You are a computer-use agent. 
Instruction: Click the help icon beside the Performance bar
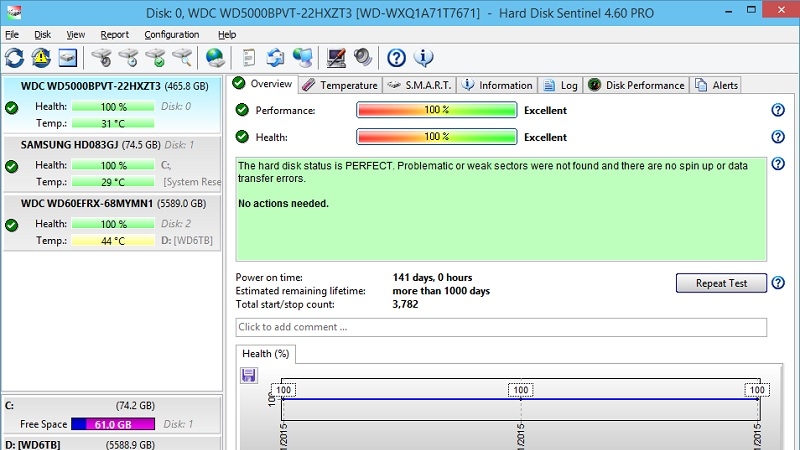(778, 111)
